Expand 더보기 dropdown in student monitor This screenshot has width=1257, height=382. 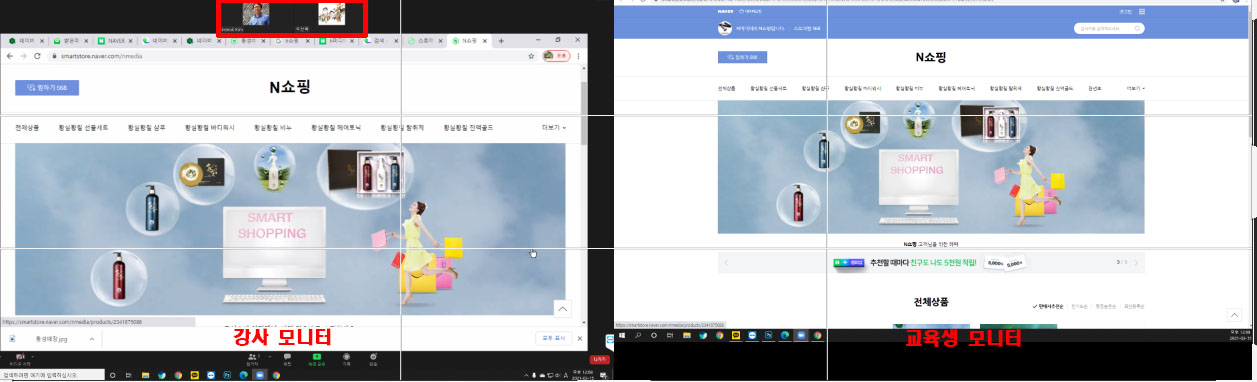[x=1135, y=88]
